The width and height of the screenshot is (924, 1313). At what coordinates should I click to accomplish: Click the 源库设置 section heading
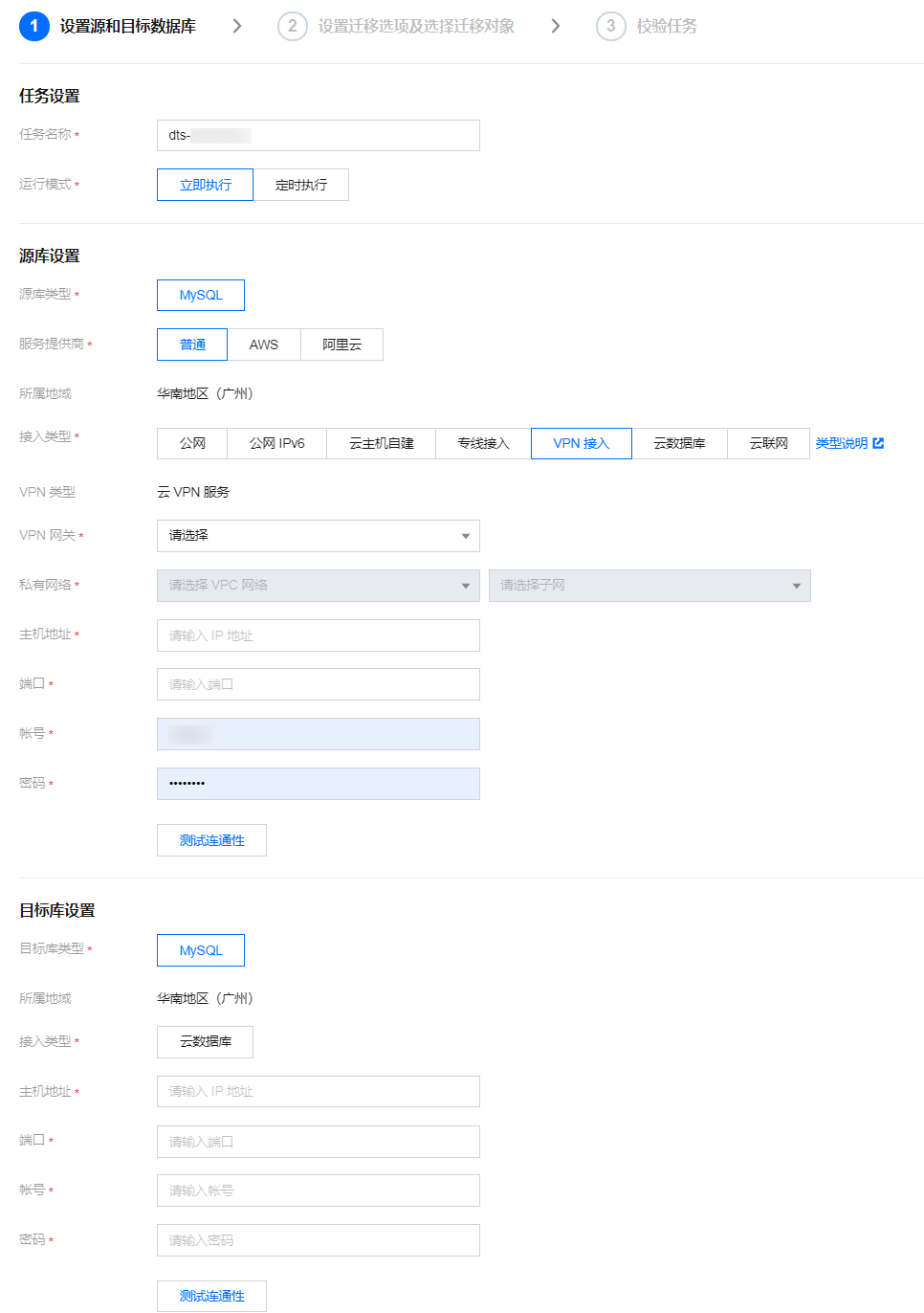coord(50,256)
